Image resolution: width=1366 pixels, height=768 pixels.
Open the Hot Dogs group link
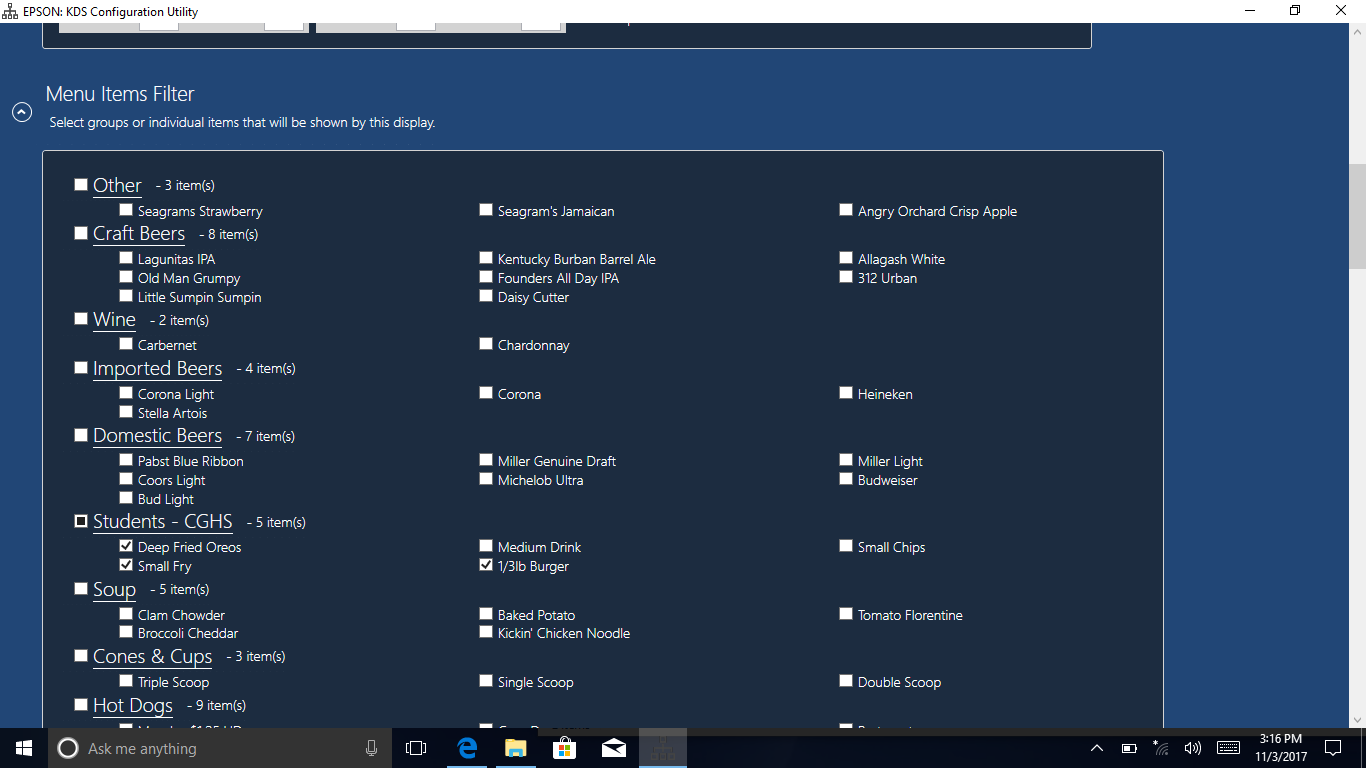point(133,705)
